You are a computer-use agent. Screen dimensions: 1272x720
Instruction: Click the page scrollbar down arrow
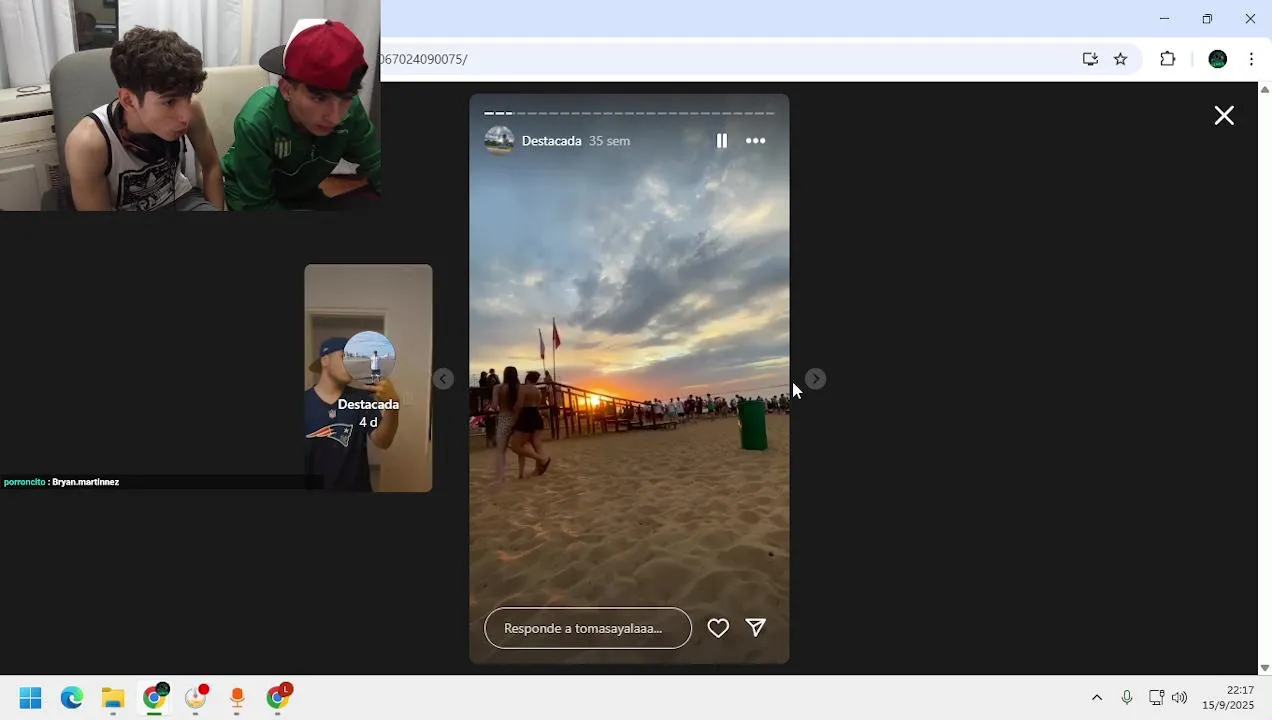click(1265, 668)
